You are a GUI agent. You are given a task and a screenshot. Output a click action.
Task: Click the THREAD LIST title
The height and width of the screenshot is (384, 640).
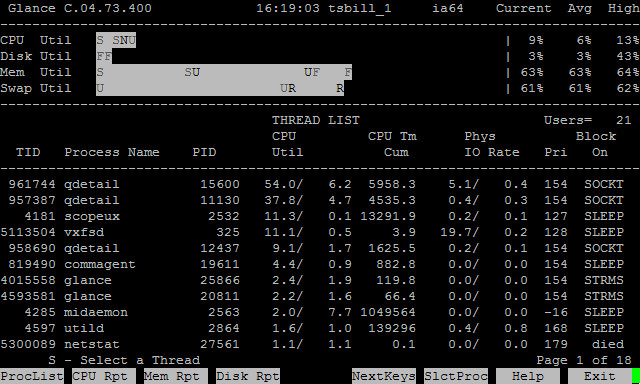(316, 120)
